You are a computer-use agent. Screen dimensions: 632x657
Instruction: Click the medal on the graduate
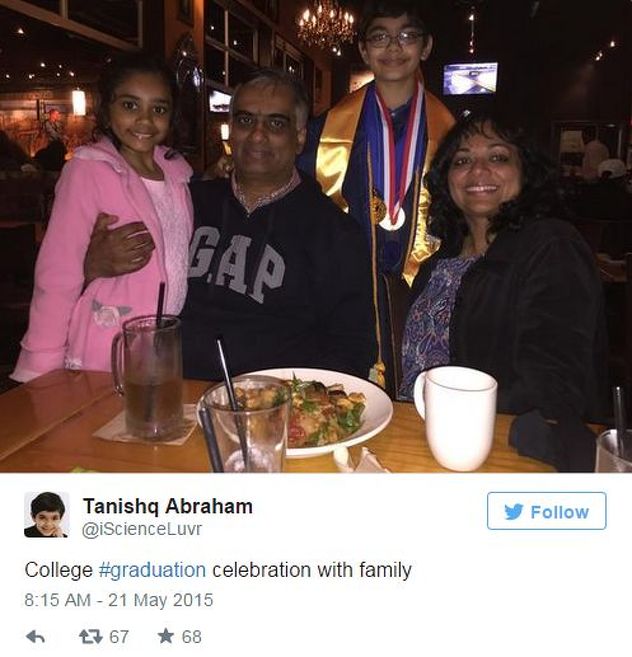(x=392, y=220)
